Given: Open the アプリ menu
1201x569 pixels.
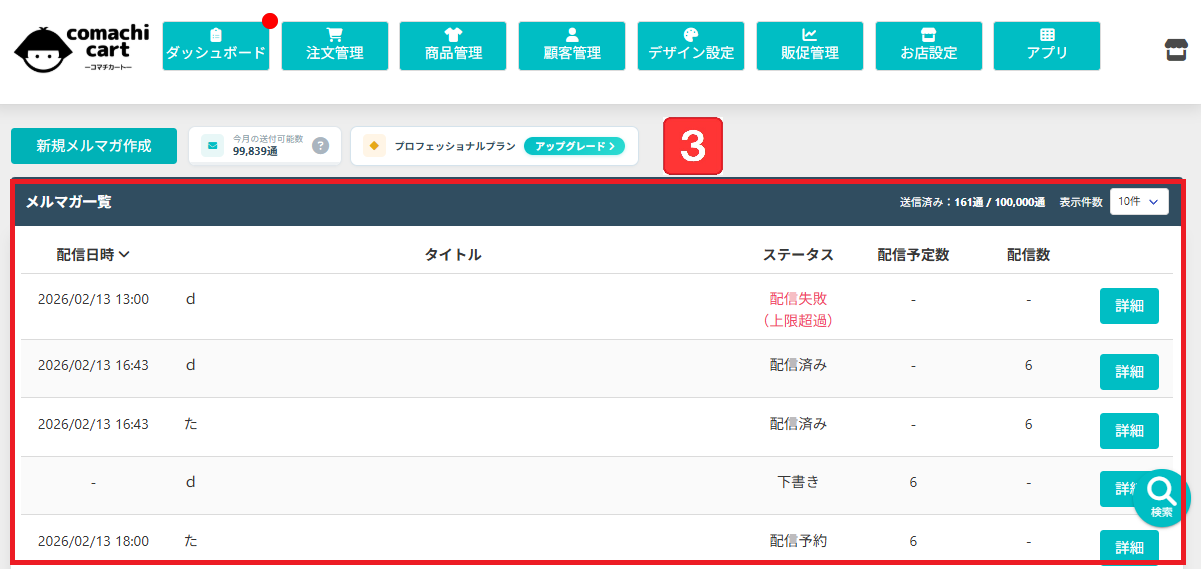Looking at the screenshot, I should 1047,46.
